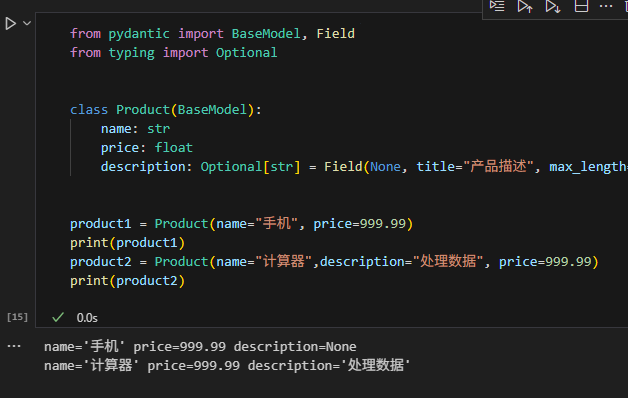Open the output more actions ellipsis menu
The image size is (628, 398).
[x=14, y=346]
